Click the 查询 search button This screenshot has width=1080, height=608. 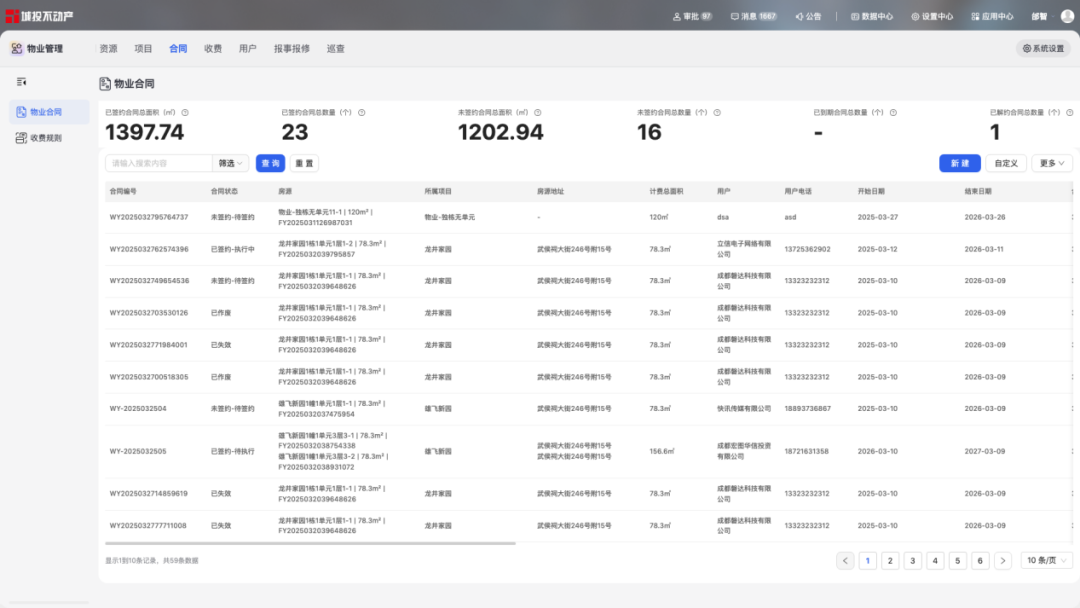click(x=270, y=163)
